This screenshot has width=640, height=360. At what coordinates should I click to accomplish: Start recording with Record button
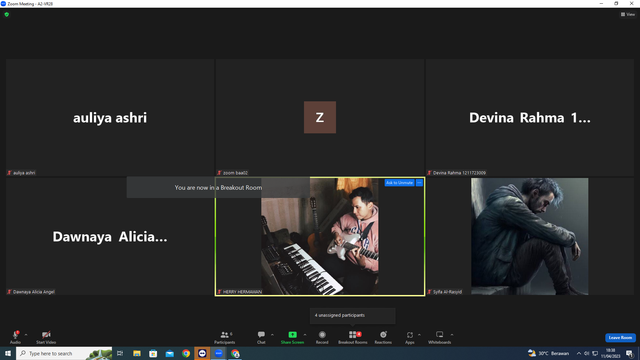click(322, 337)
